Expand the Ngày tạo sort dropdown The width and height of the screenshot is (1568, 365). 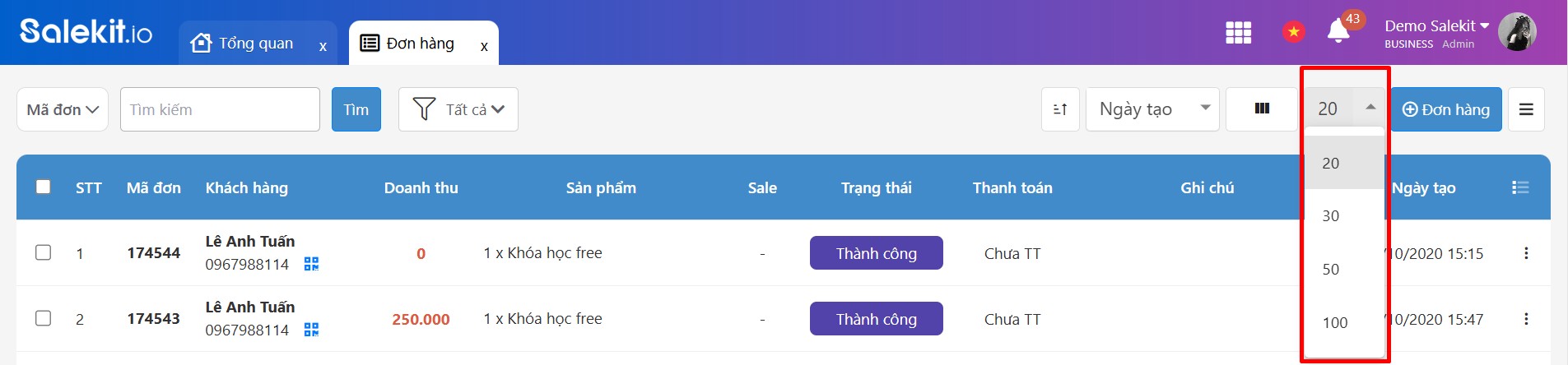tap(1153, 109)
